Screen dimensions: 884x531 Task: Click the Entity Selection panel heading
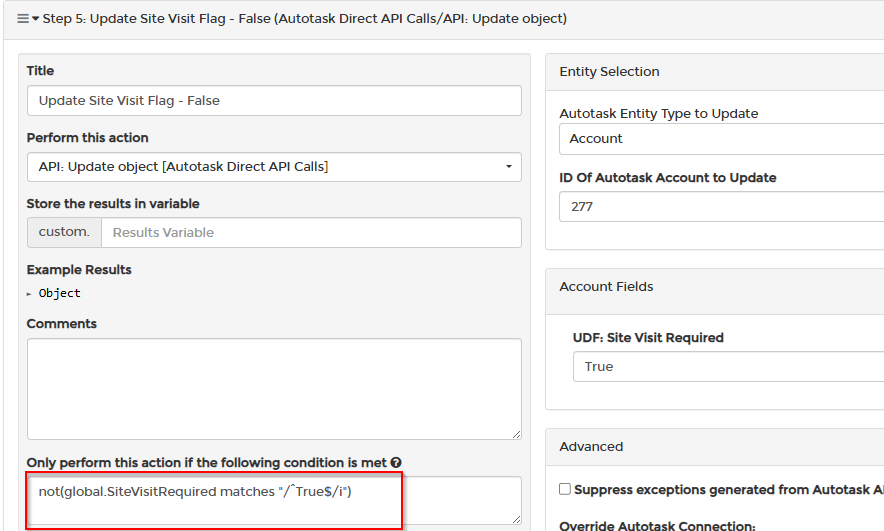coord(609,72)
